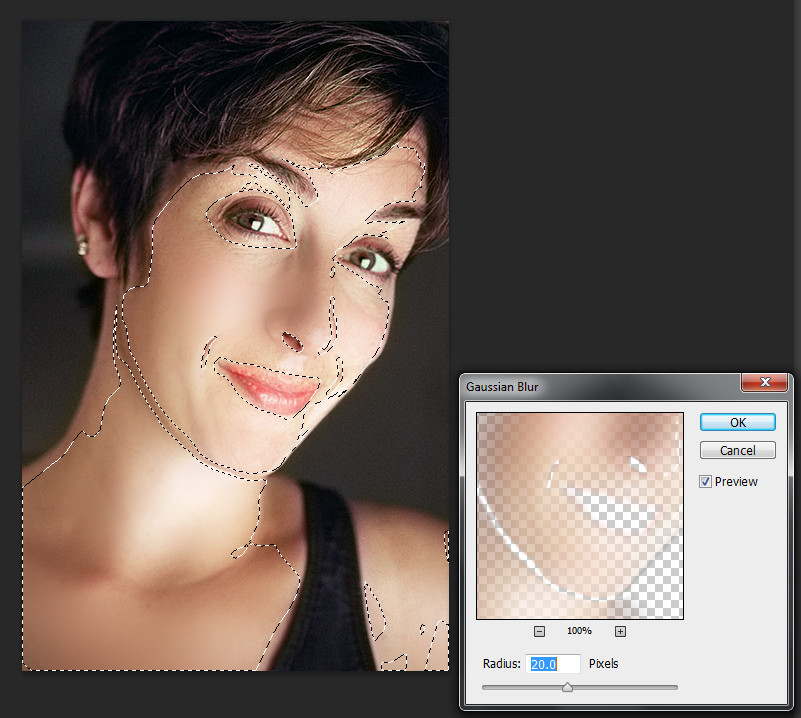Cancel the Gaussian Blur dialog
The height and width of the screenshot is (718, 801).
coord(737,450)
